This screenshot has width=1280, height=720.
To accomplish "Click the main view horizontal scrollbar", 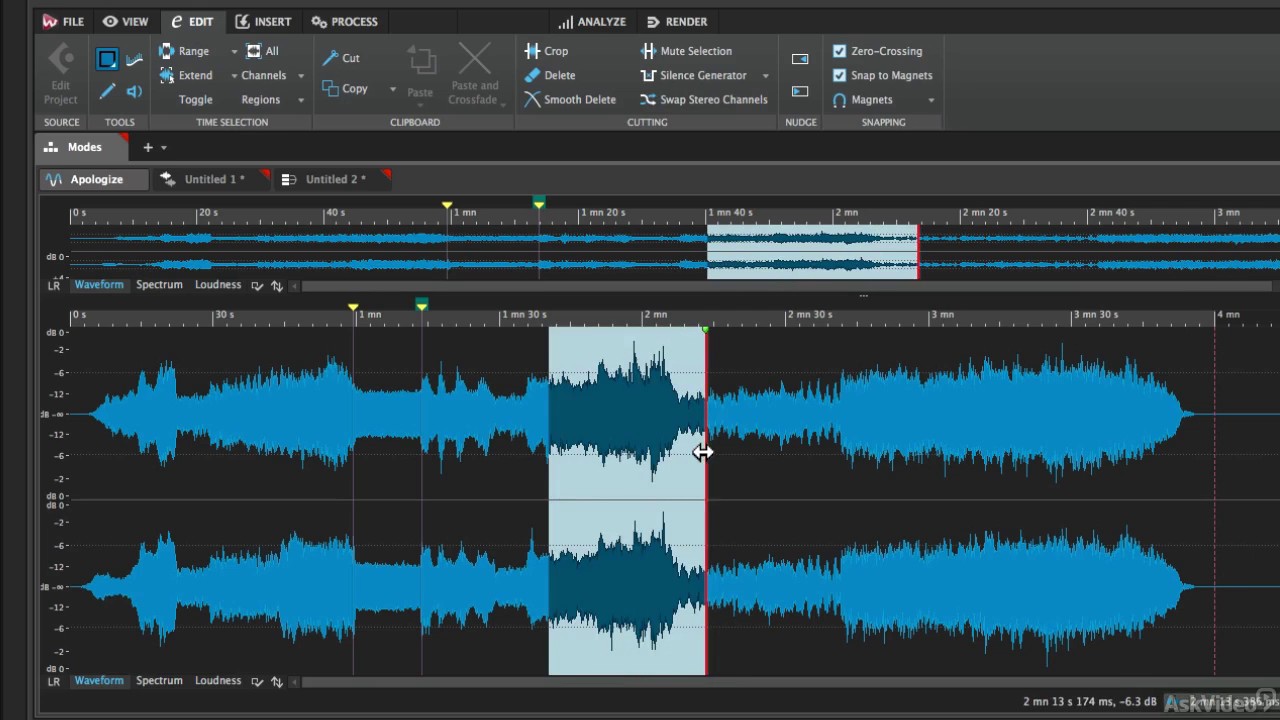I will point(790,682).
